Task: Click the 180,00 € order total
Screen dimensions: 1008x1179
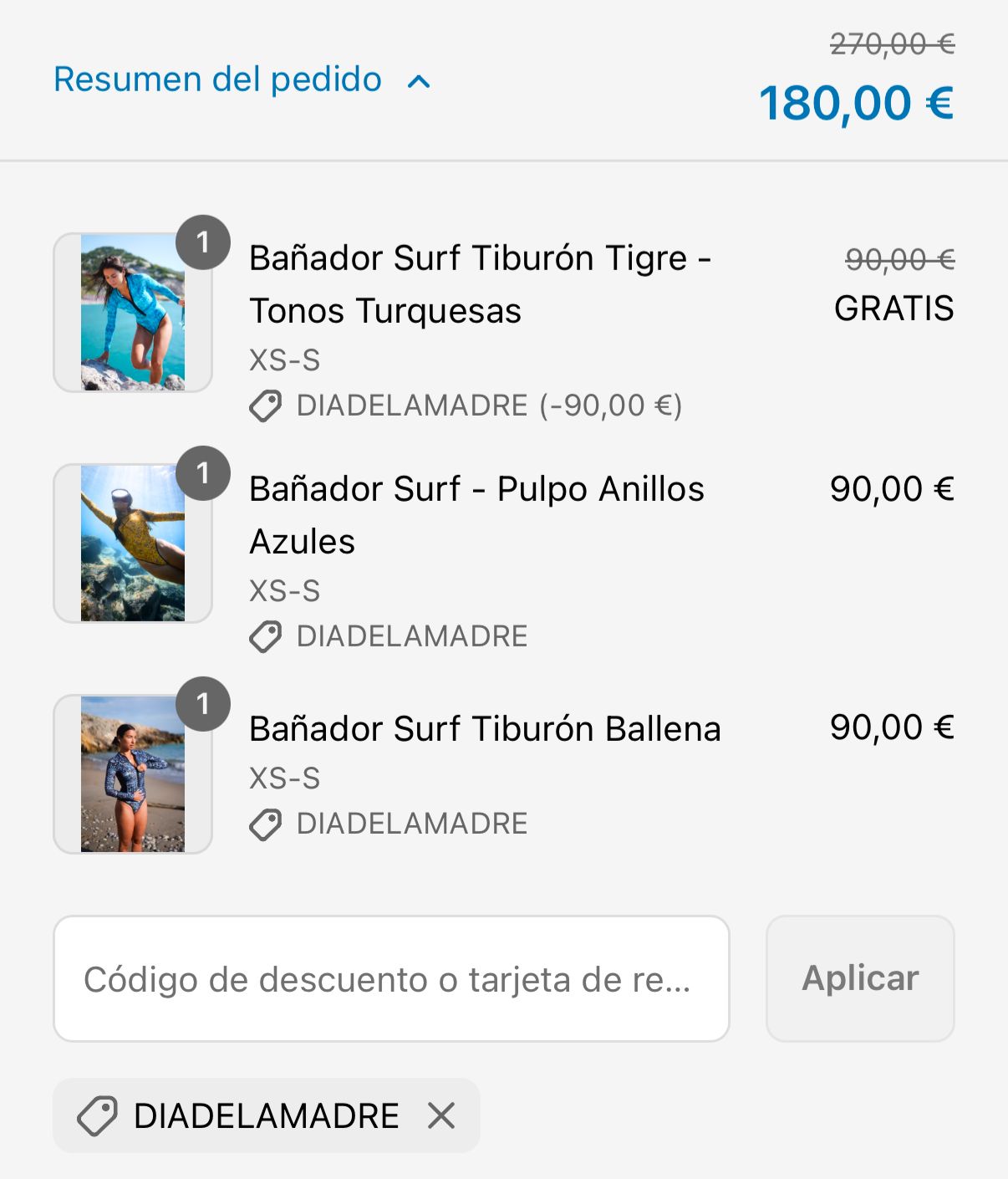Action: [x=856, y=104]
